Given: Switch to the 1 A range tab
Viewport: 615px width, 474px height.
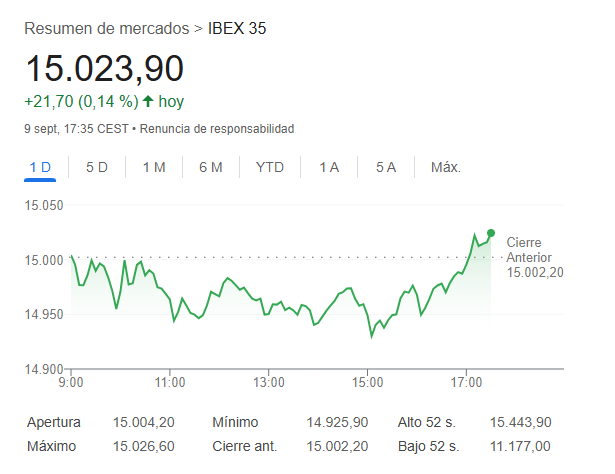Looking at the screenshot, I should [x=329, y=167].
